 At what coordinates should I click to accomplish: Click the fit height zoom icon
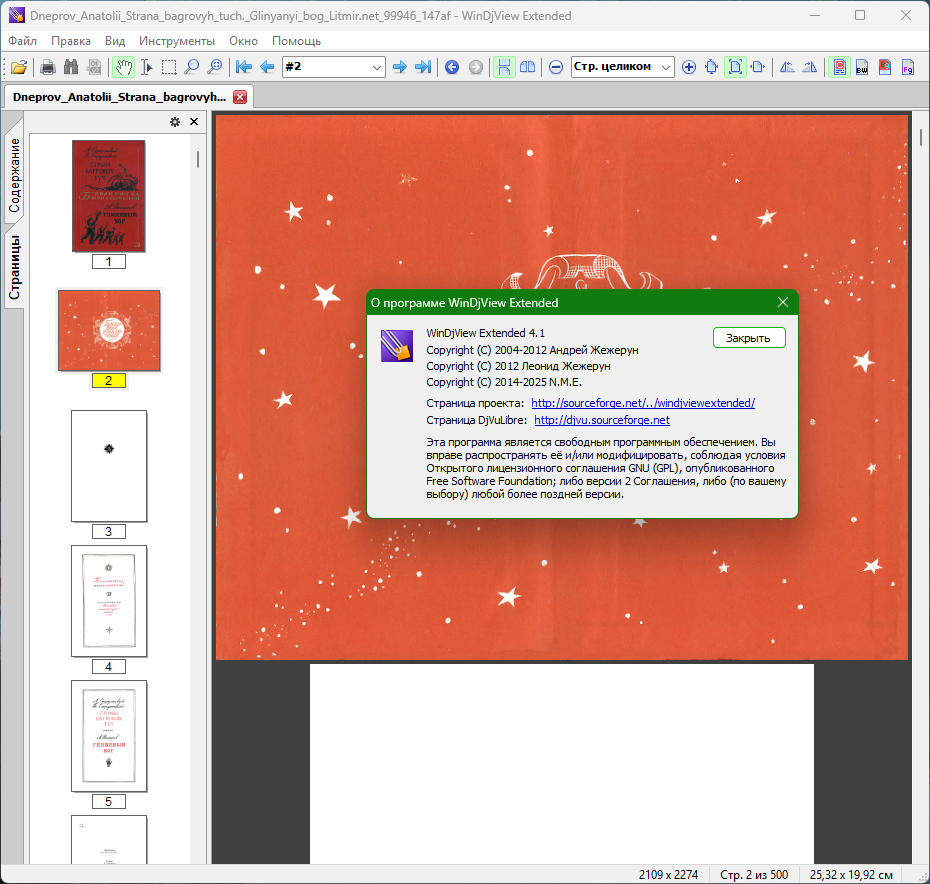[712, 67]
